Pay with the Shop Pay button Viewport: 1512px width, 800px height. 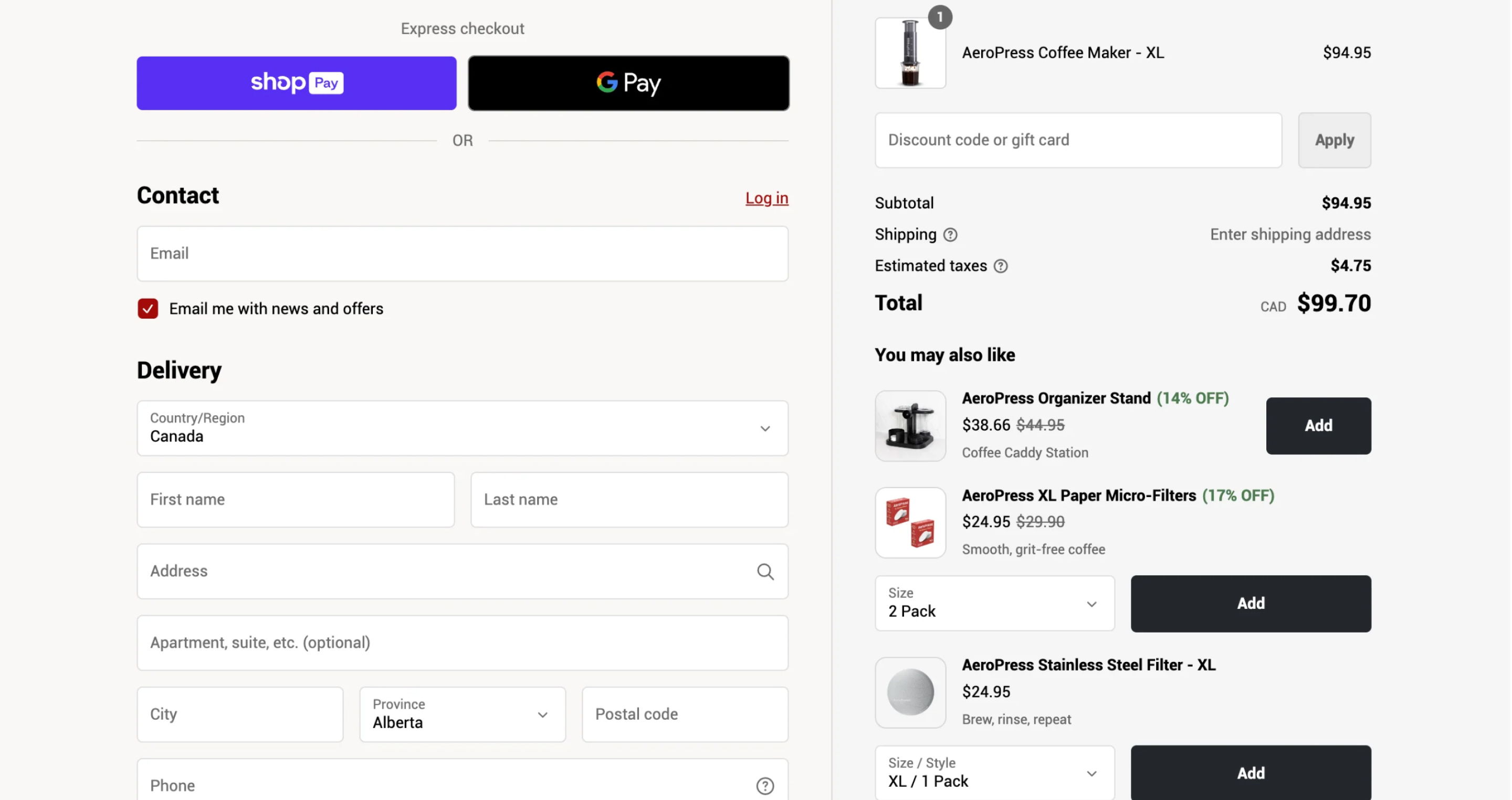(297, 83)
